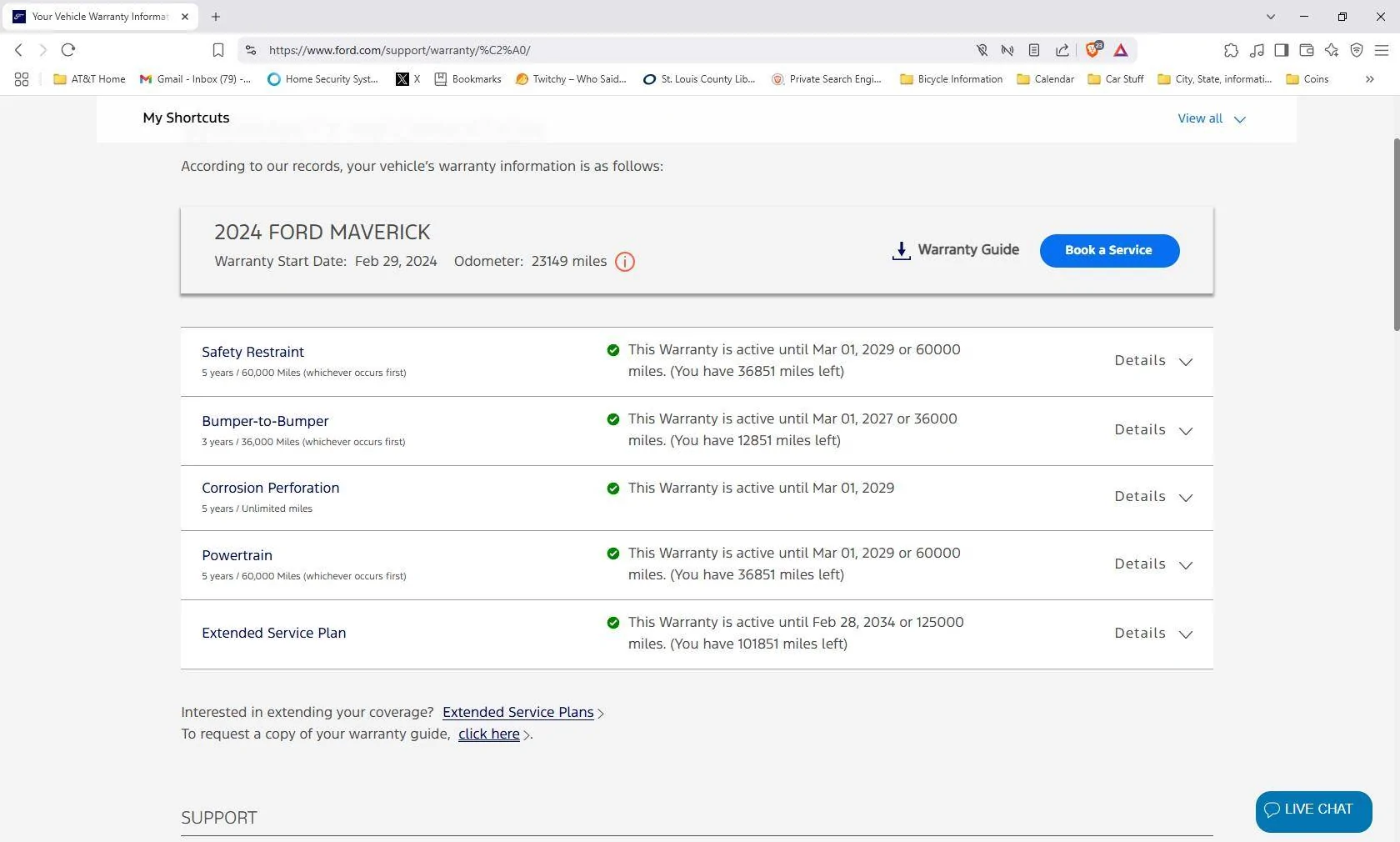Click the Powertrain warranty title
Viewport: 1400px width, 842px height.
[237, 555]
